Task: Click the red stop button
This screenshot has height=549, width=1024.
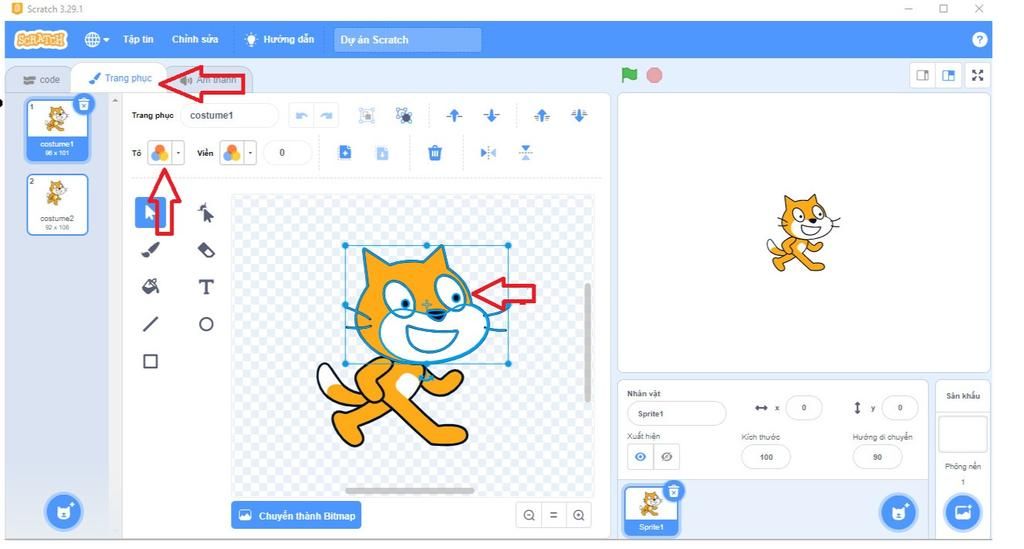Action: 654,75
